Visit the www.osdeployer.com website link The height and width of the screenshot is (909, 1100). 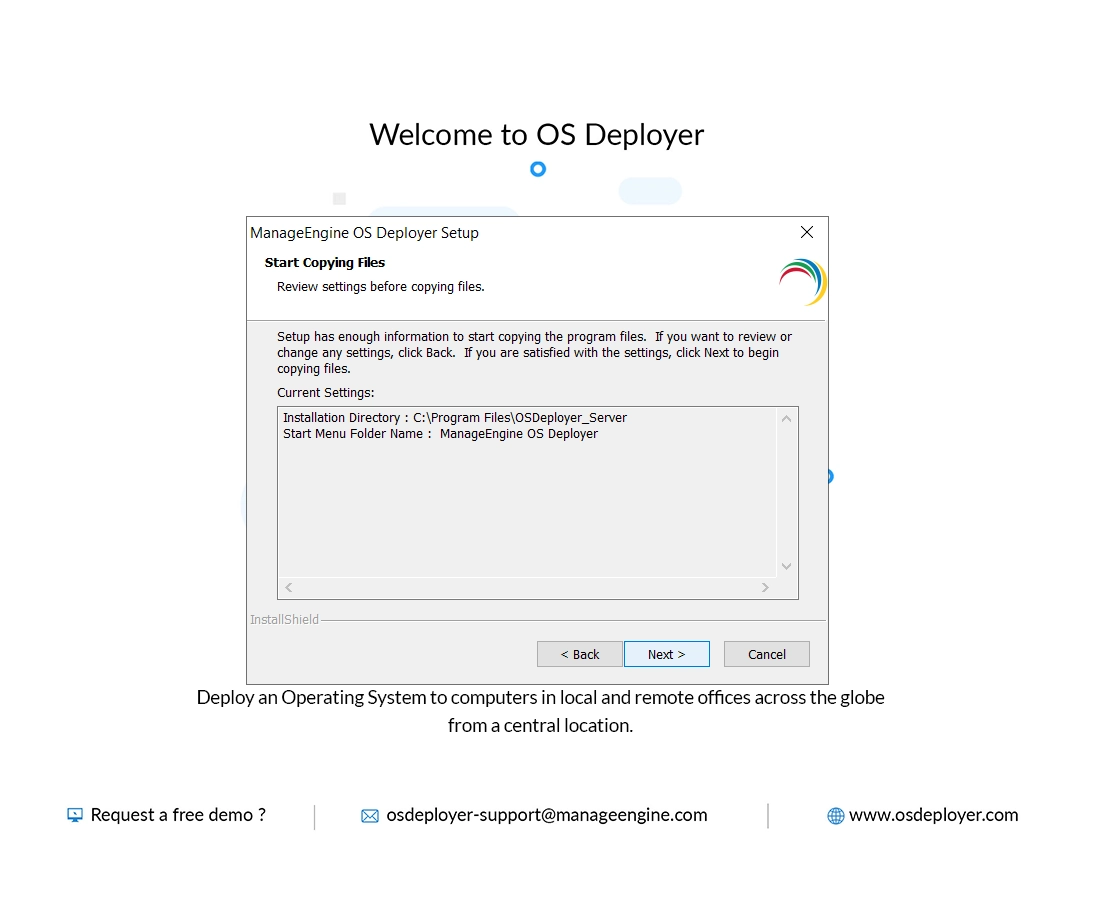tap(933, 815)
